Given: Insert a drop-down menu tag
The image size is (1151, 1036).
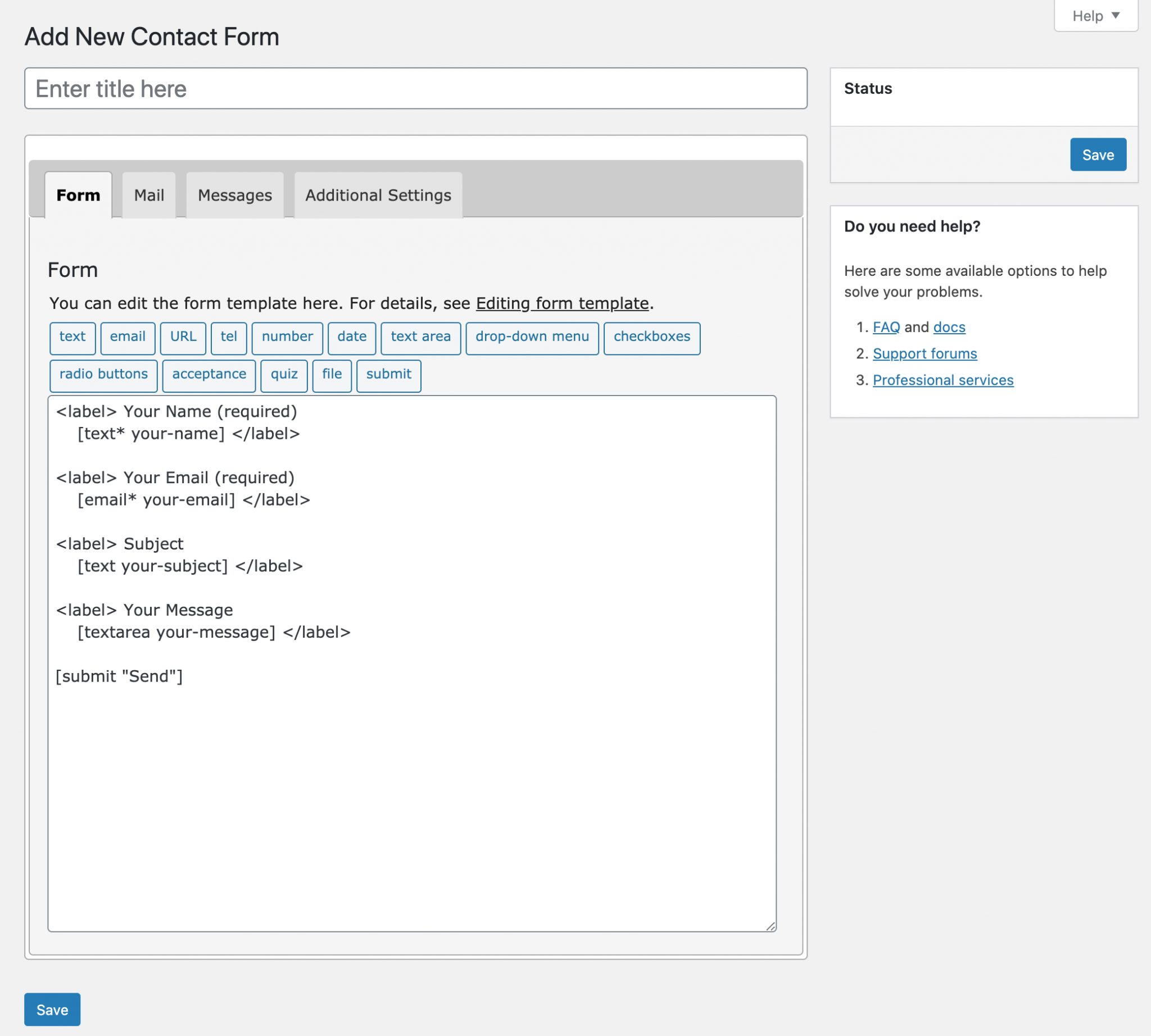Looking at the screenshot, I should (531, 337).
